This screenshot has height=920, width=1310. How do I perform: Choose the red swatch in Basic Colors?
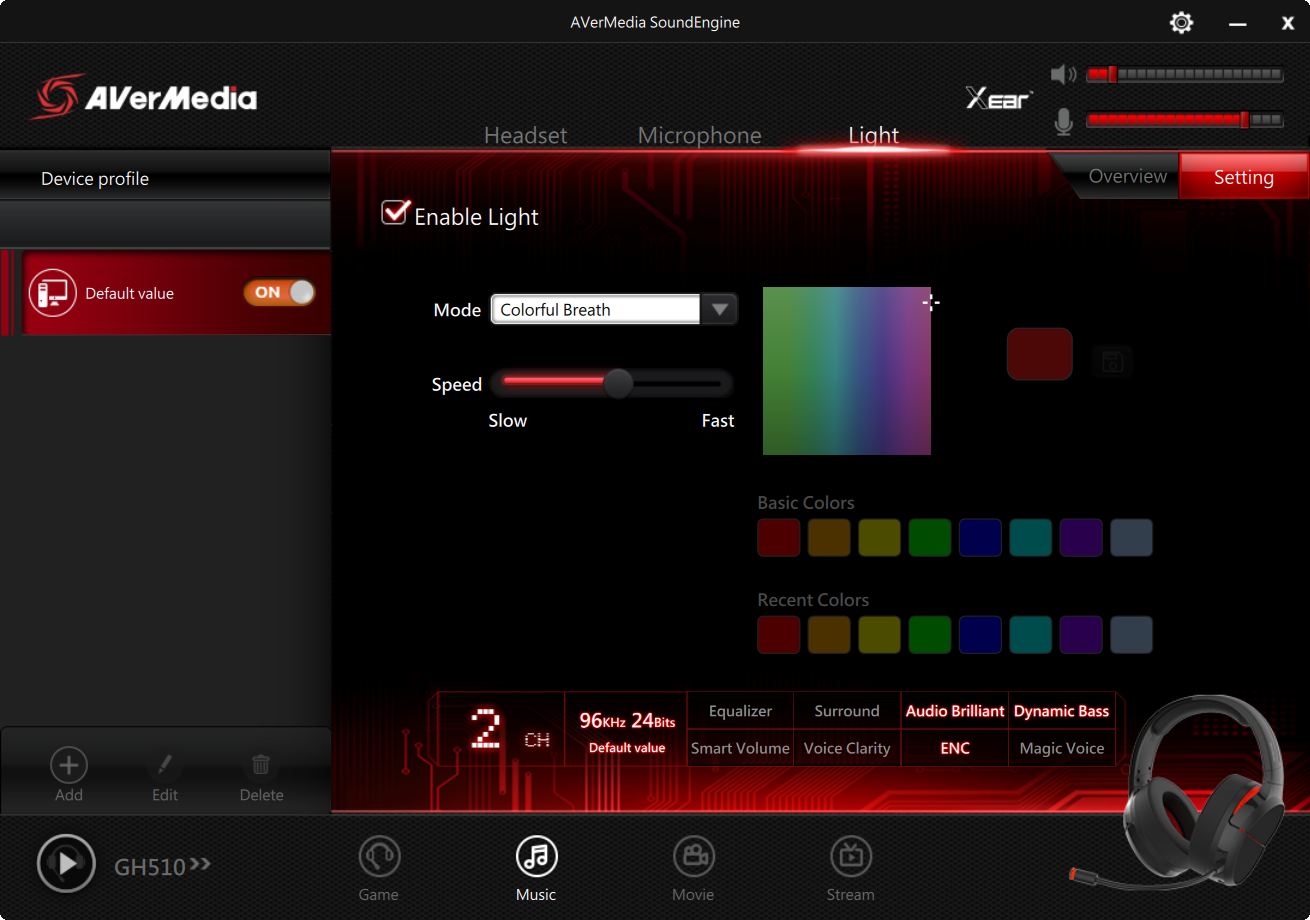(779, 538)
